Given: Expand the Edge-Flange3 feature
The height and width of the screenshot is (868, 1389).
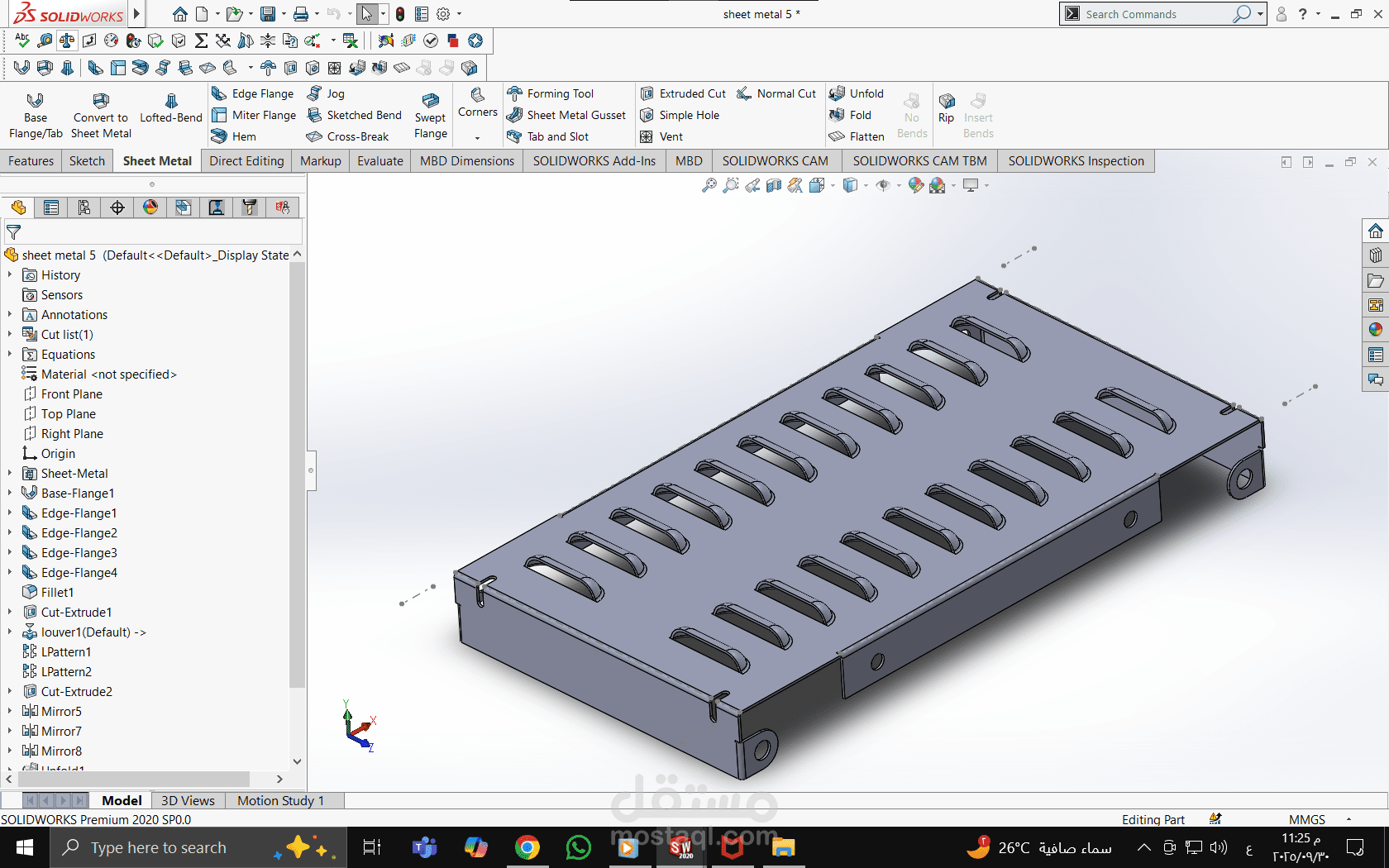Looking at the screenshot, I should 9,552.
